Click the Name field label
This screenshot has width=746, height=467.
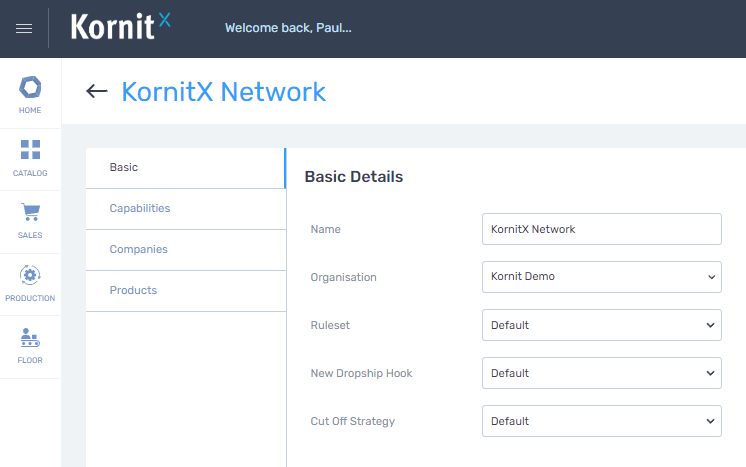(325, 229)
